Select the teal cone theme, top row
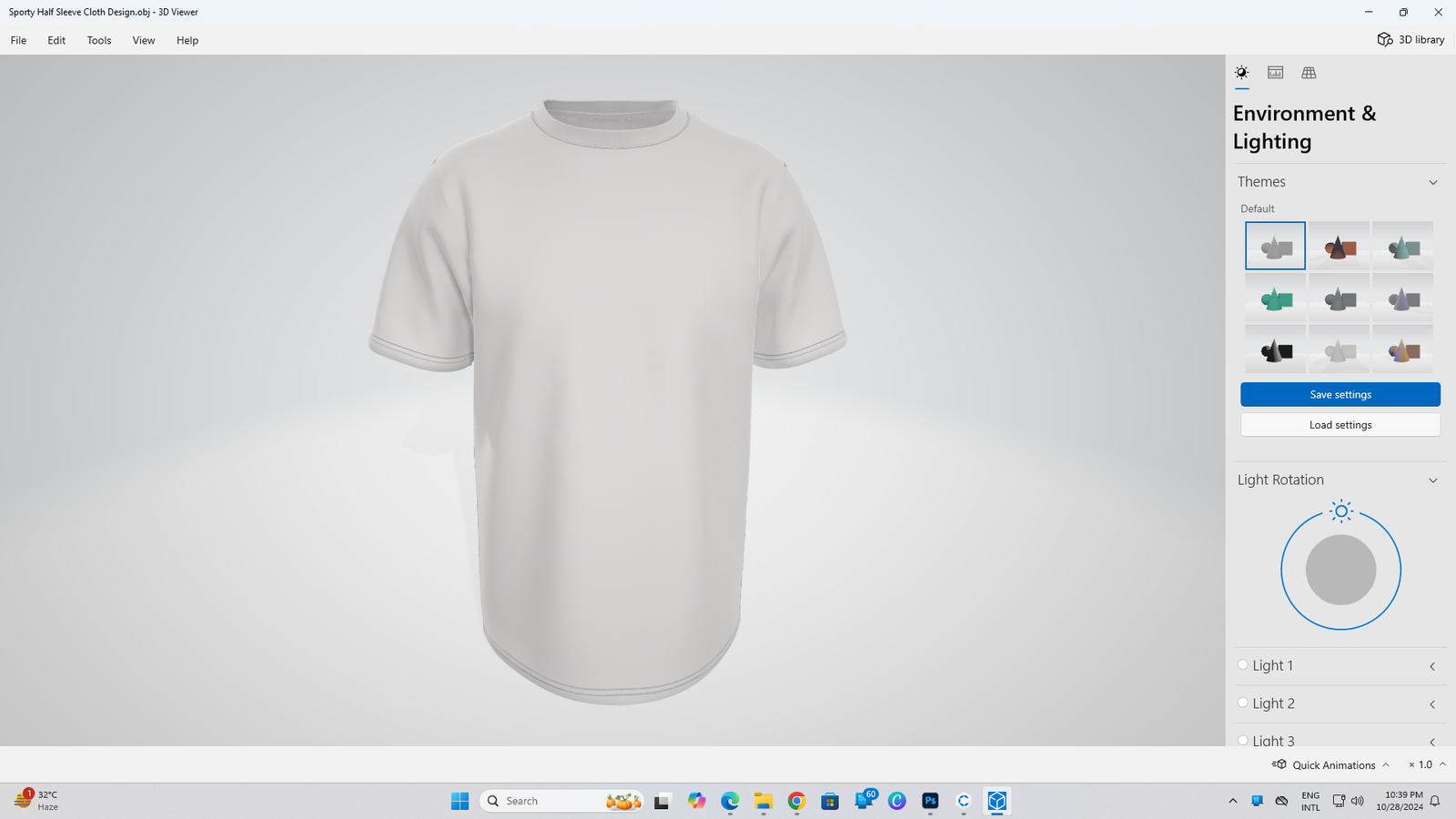 (1402, 246)
